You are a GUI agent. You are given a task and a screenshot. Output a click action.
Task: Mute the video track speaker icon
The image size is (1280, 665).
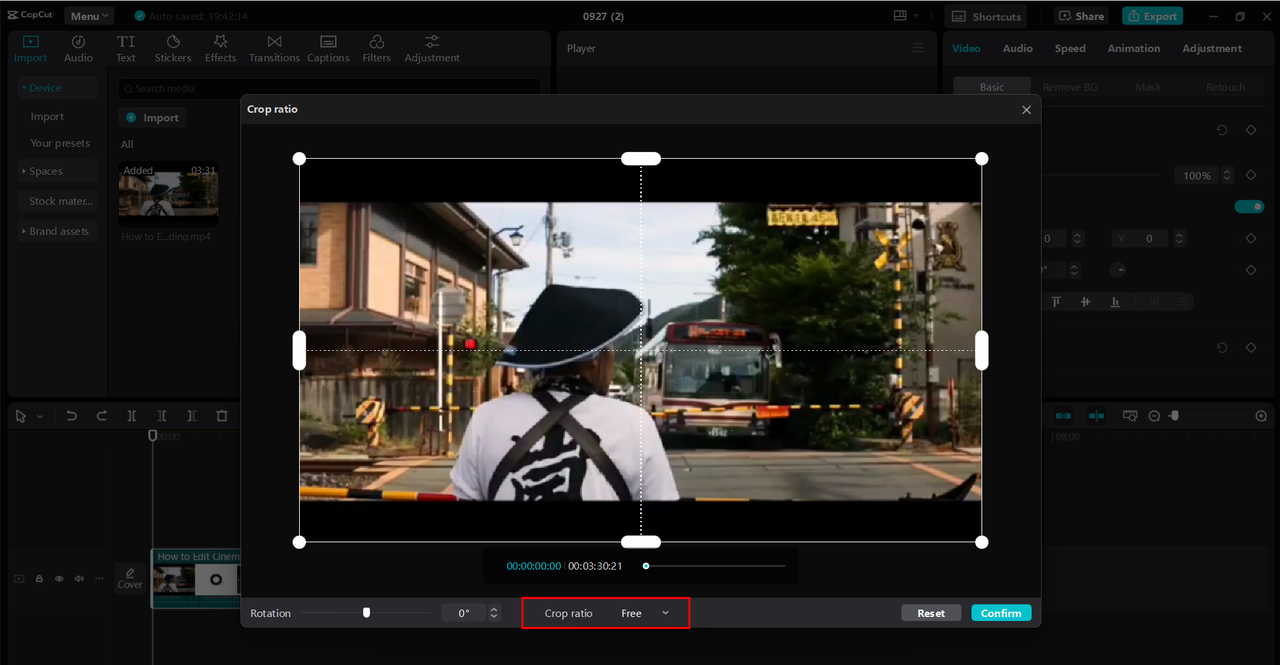click(x=79, y=578)
